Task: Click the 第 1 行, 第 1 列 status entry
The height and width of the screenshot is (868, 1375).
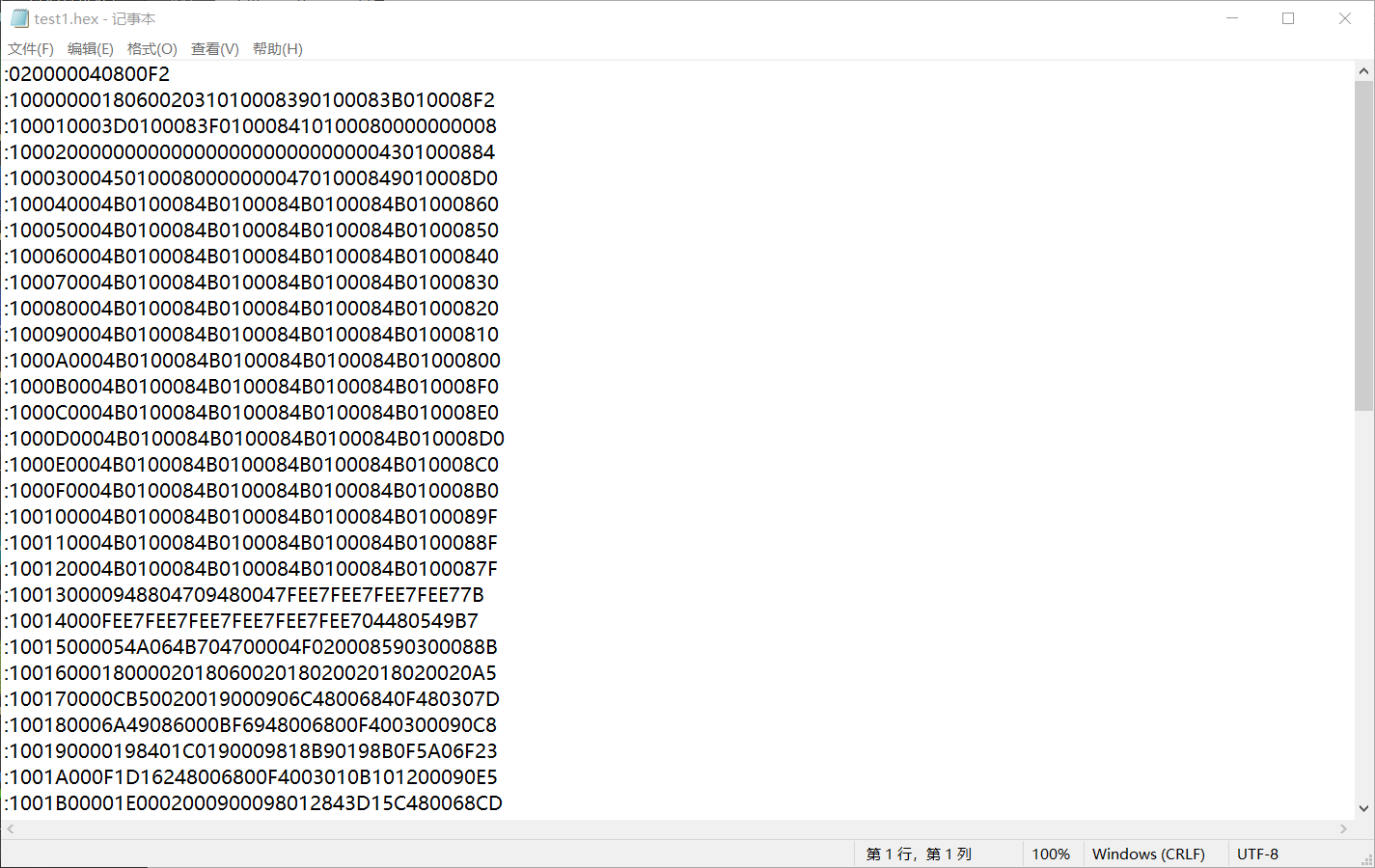Action: tap(919, 854)
